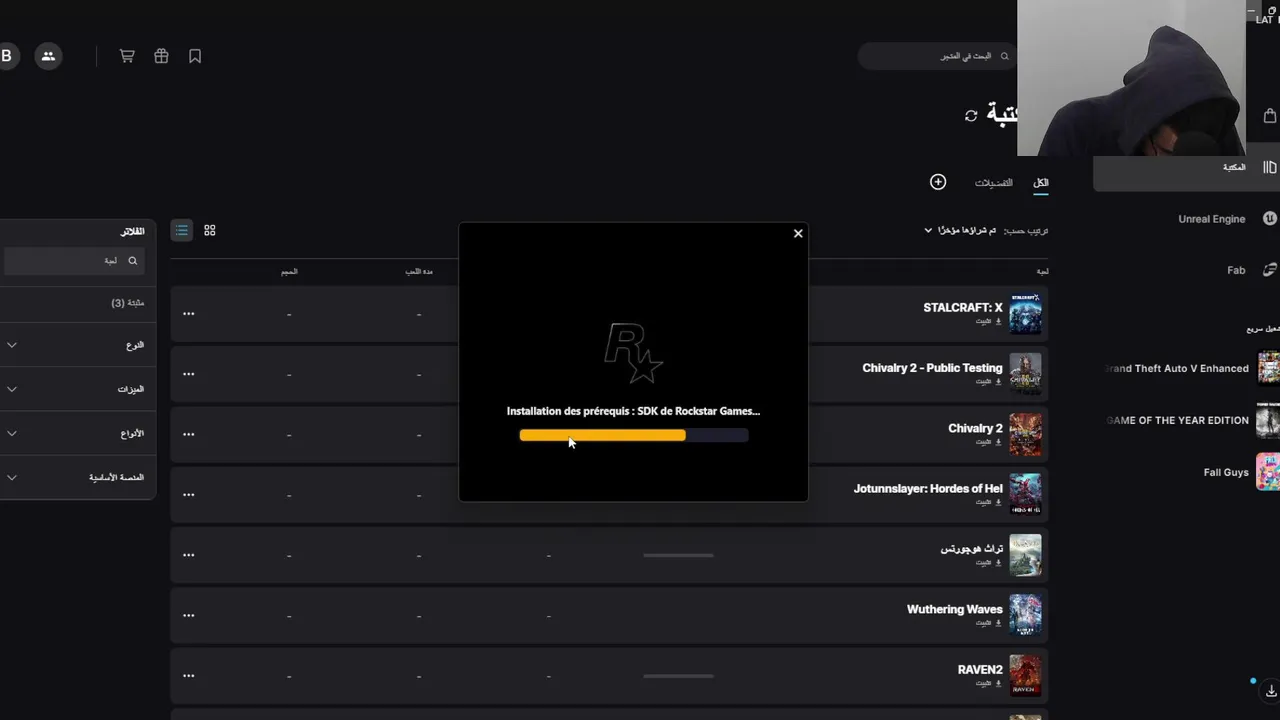Expand the الأنواع filter section
This screenshot has height=720, width=1280.
tap(78, 433)
